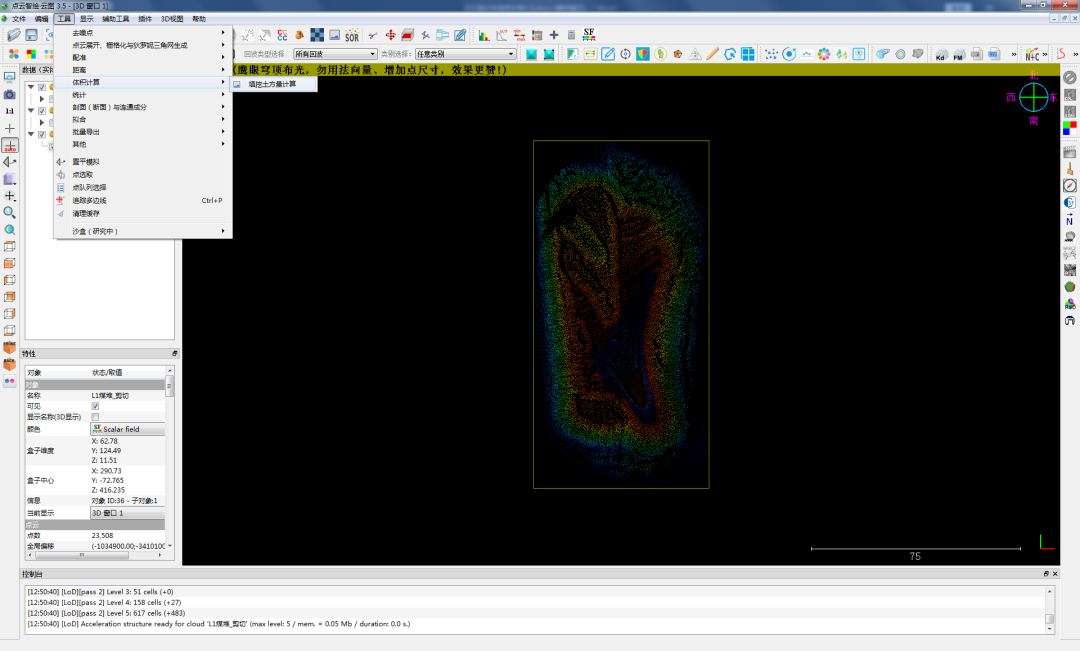
Task: Open the Scalar field color dropdown
Action: click(128, 429)
